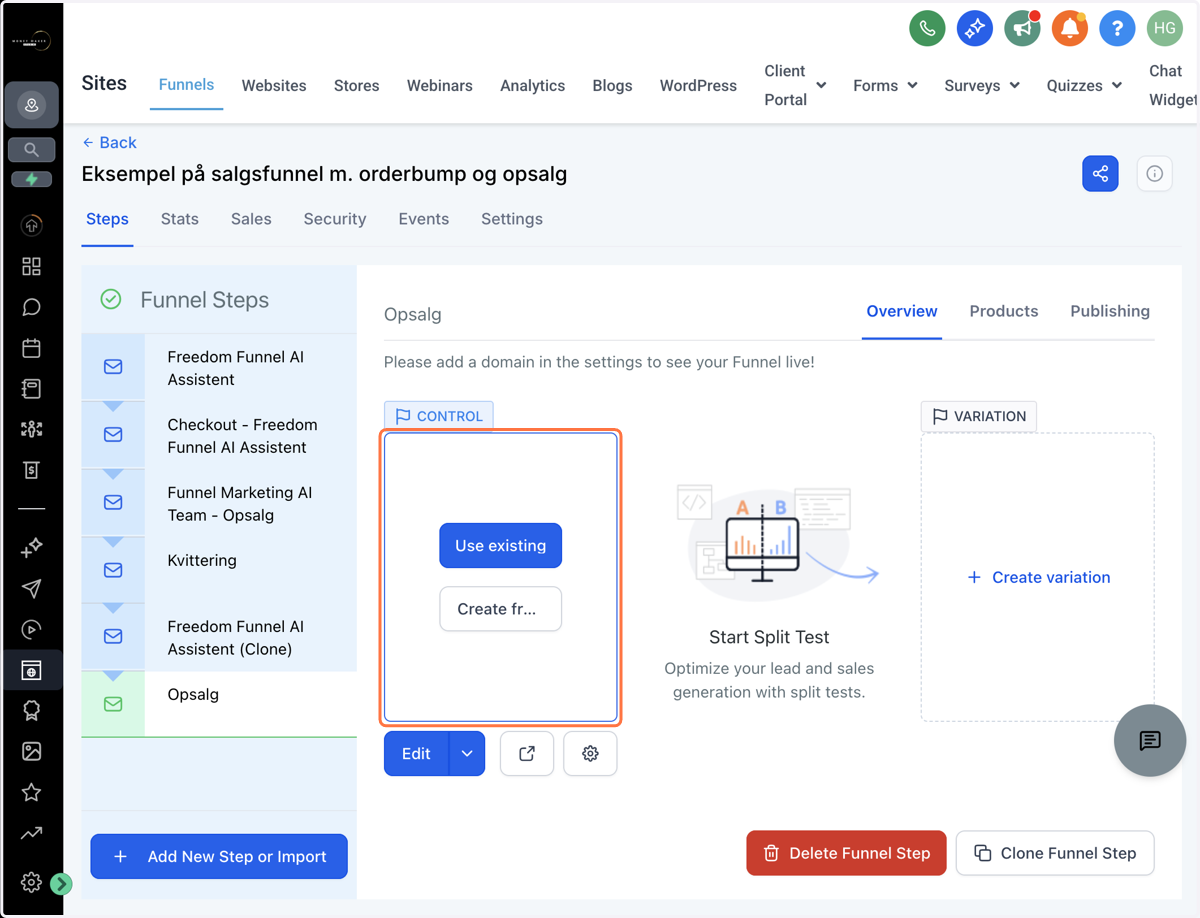Screen dimensions: 1200x918
Task: Open the Media Storage image icon
Action: tap(31, 751)
